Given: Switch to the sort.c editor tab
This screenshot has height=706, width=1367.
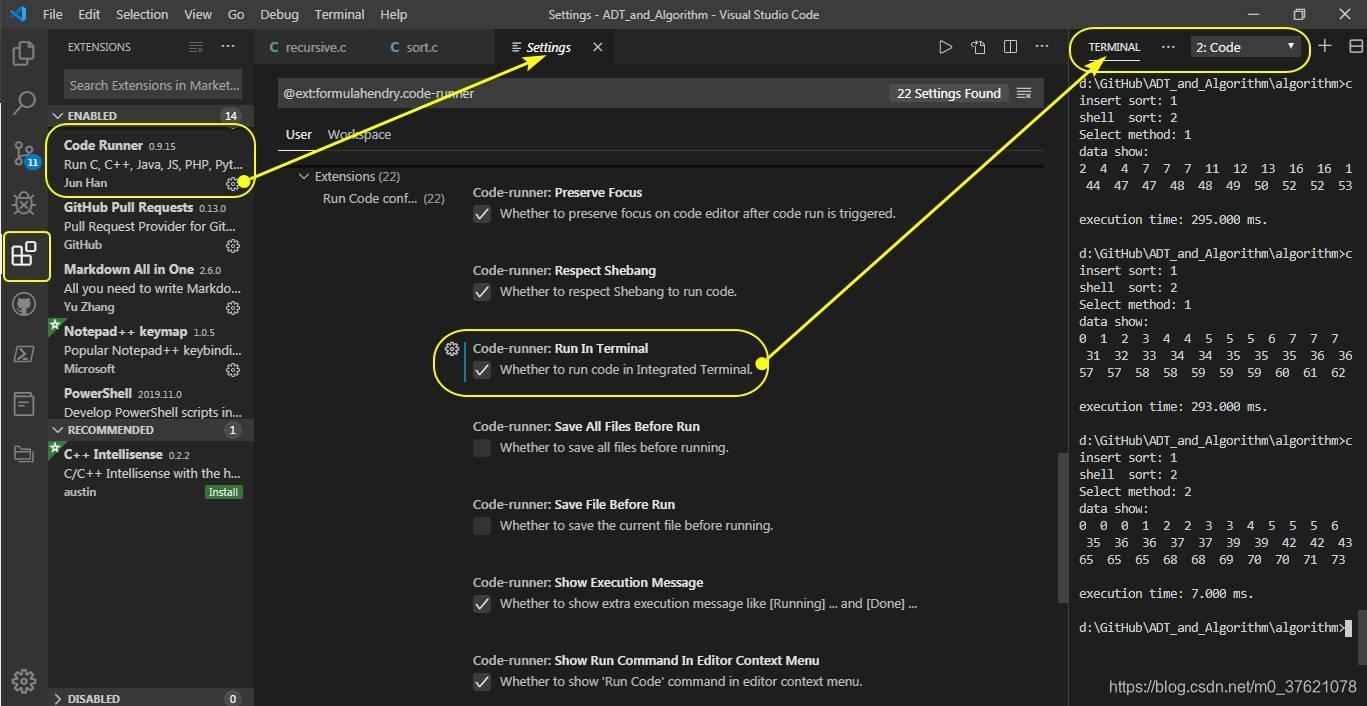Looking at the screenshot, I should [x=433, y=47].
